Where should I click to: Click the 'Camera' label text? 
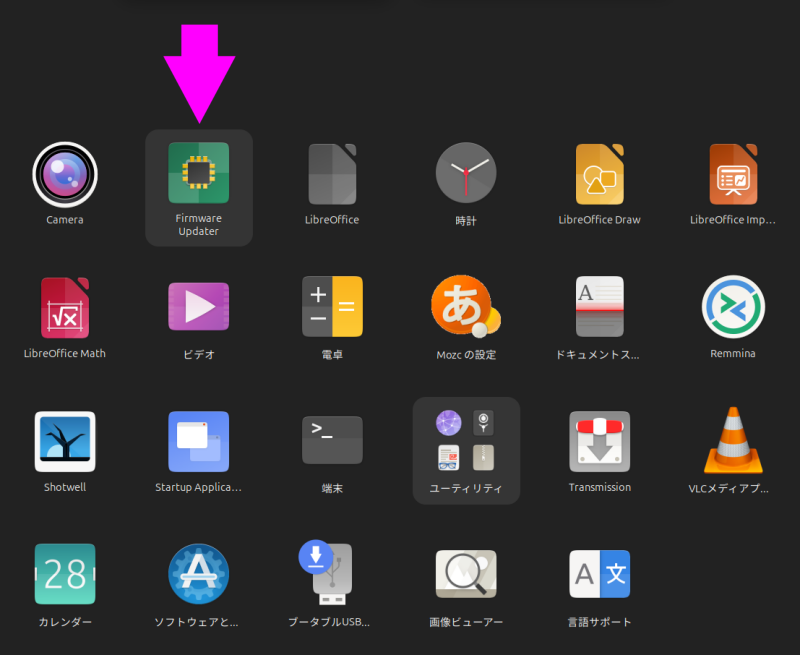[65, 220]
